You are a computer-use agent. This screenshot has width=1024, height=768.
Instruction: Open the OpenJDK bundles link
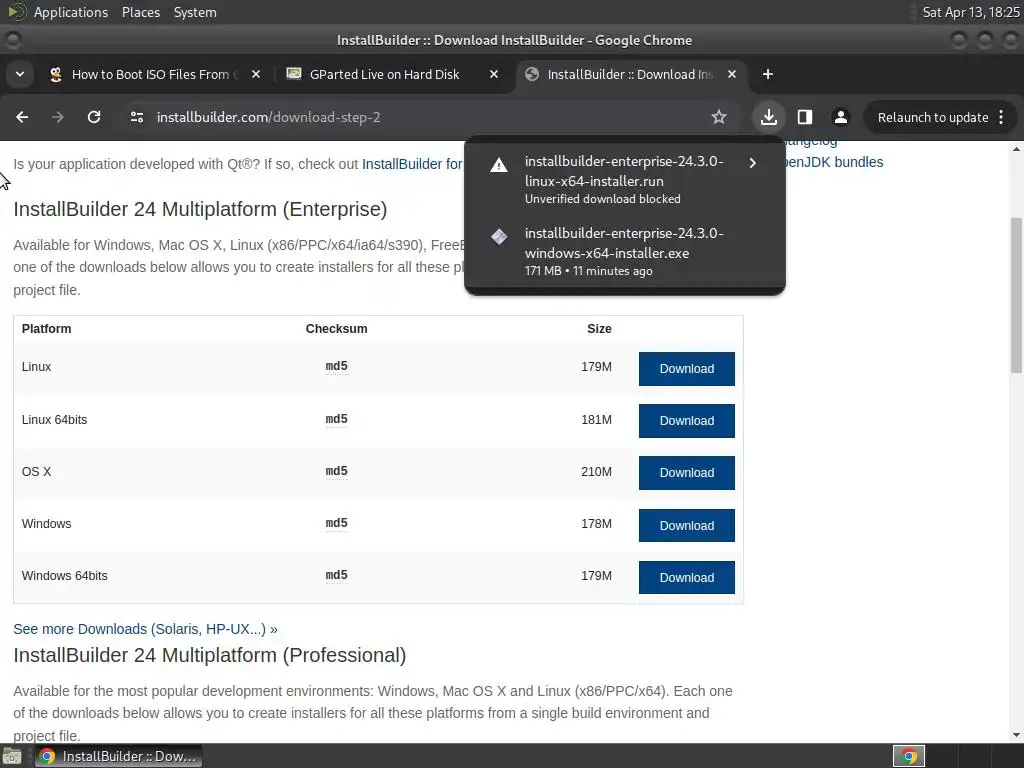click(834, 162)
